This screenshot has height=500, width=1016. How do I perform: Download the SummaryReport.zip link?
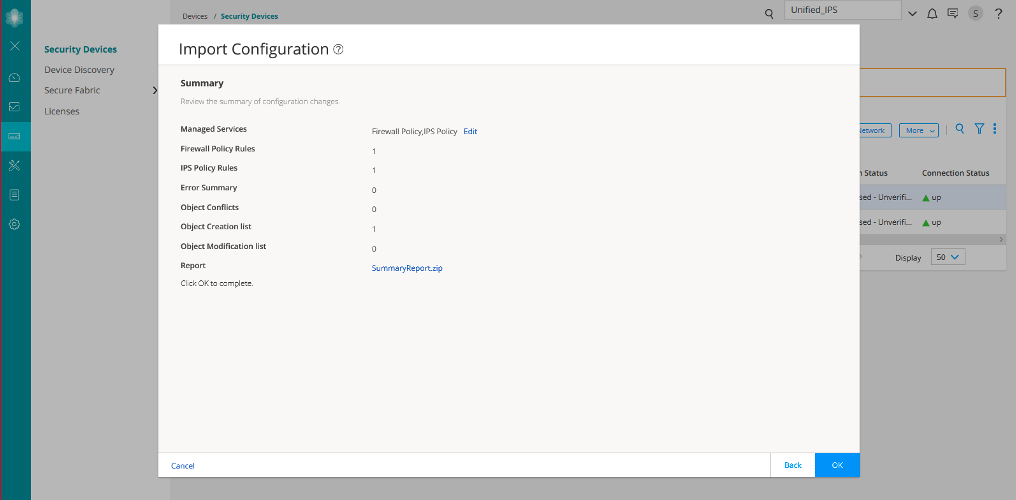click(406, 268)
